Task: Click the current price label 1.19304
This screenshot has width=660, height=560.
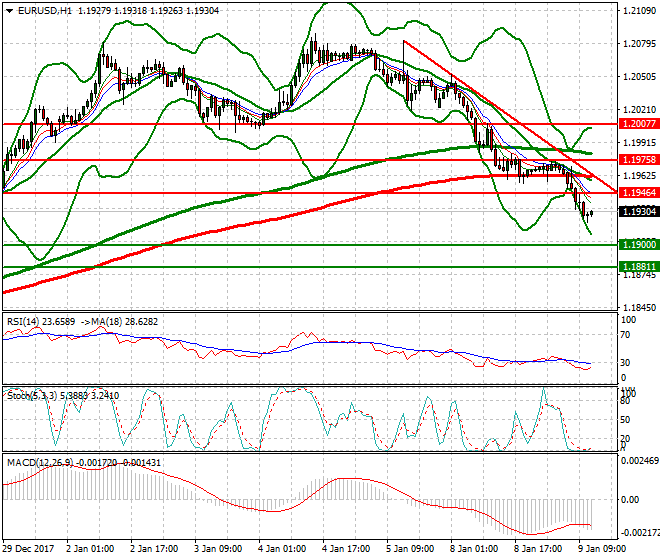Action: pyautogui.click(x=636, y=212)
